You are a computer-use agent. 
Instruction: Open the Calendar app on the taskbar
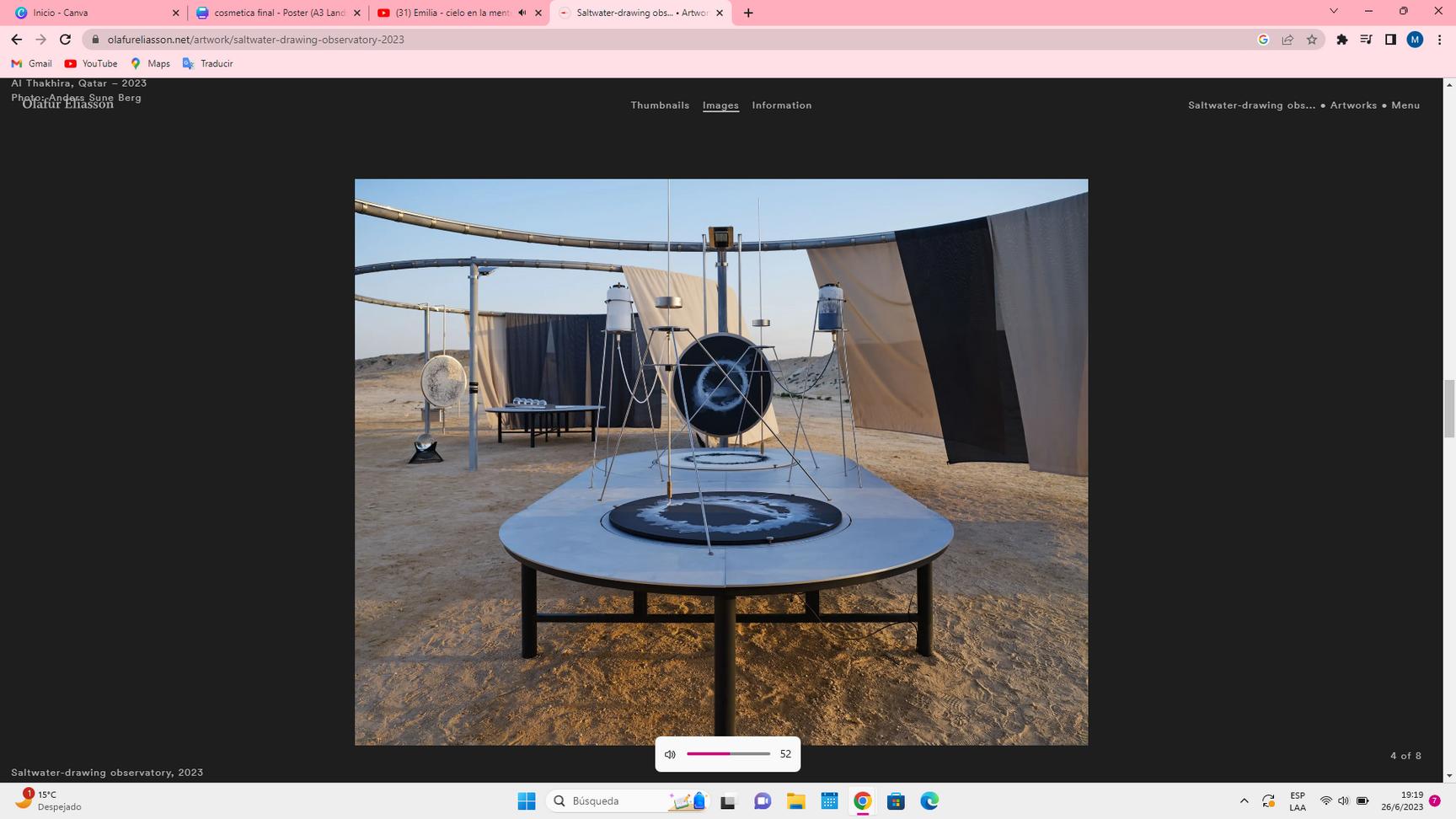coord(829,801)
